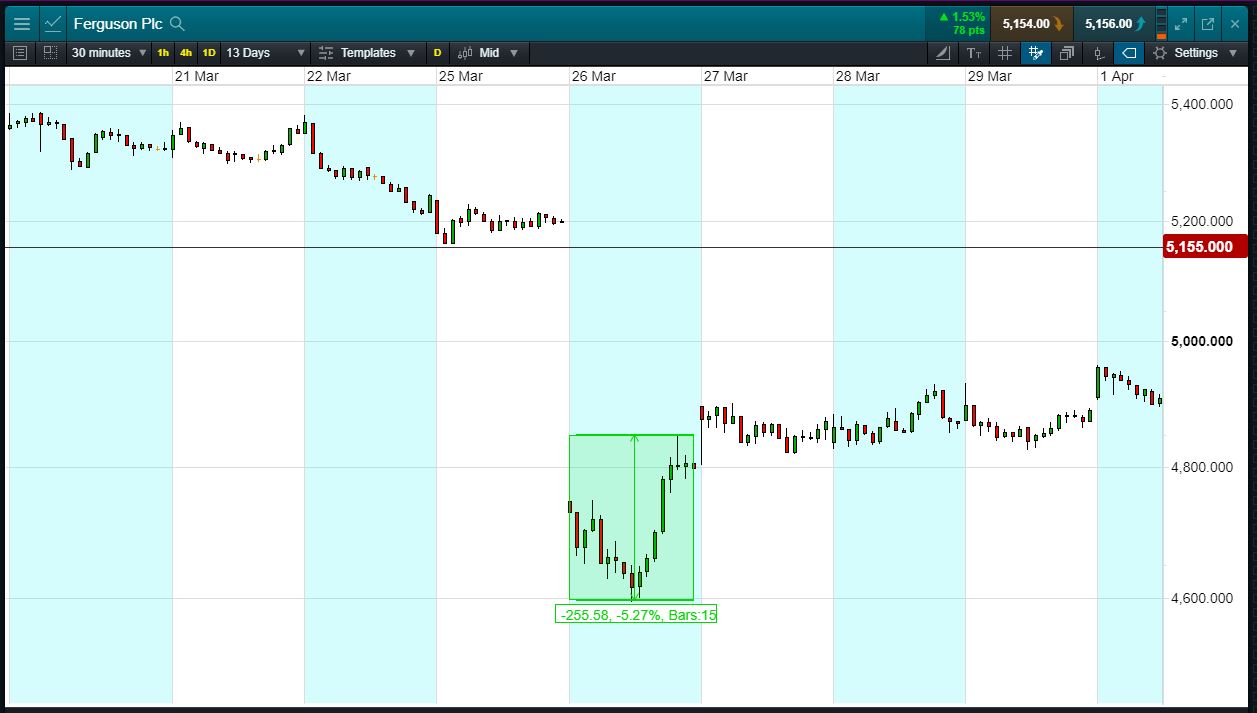1257x713 pixels.
Task: Click the 4,600.000 price axis label
Action: pyautogui.click(x=1202, y=599)
